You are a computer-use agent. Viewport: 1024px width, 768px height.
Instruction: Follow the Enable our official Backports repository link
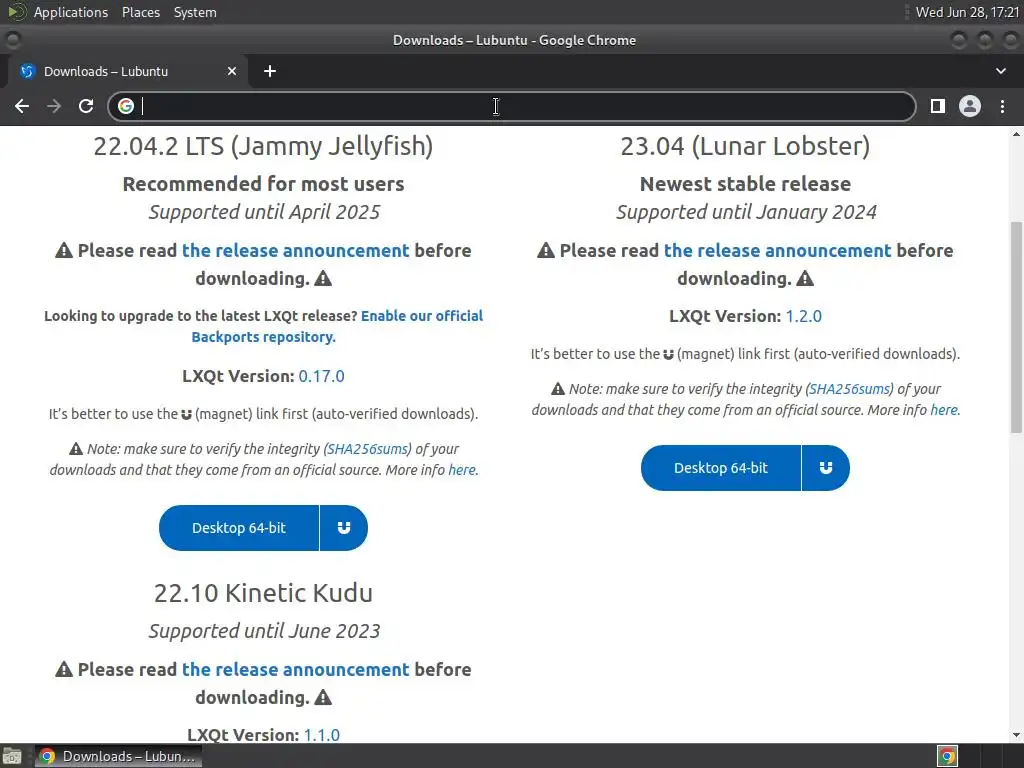click(x=337, y=327)
